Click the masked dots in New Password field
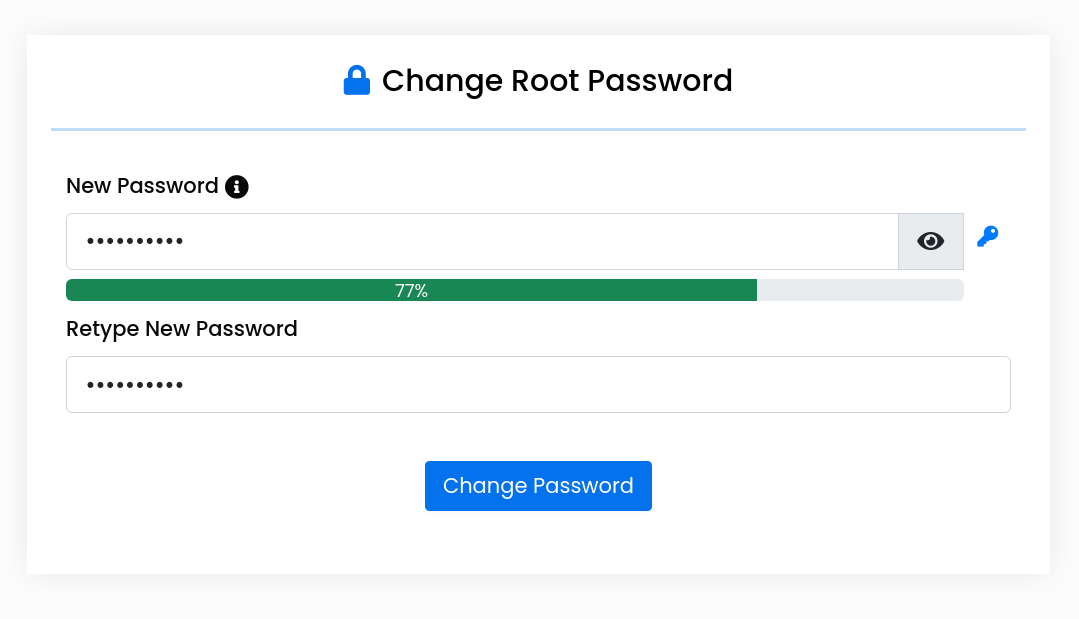The height and width of the screenshot is (619, 1079). coord(135,242)
